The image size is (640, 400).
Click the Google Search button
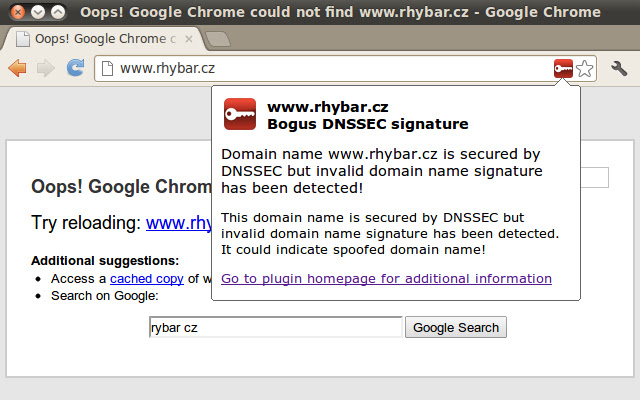456,327
